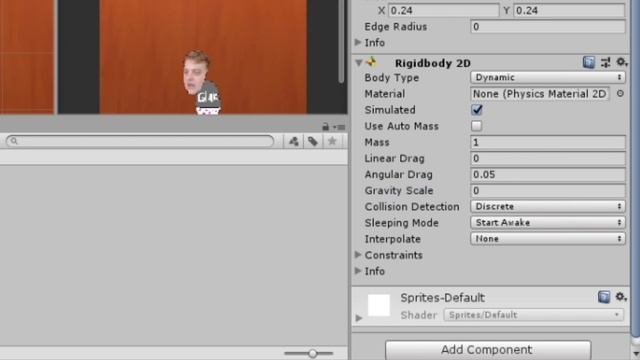Select the character sprite in Scene view

[x=202, y=83]
